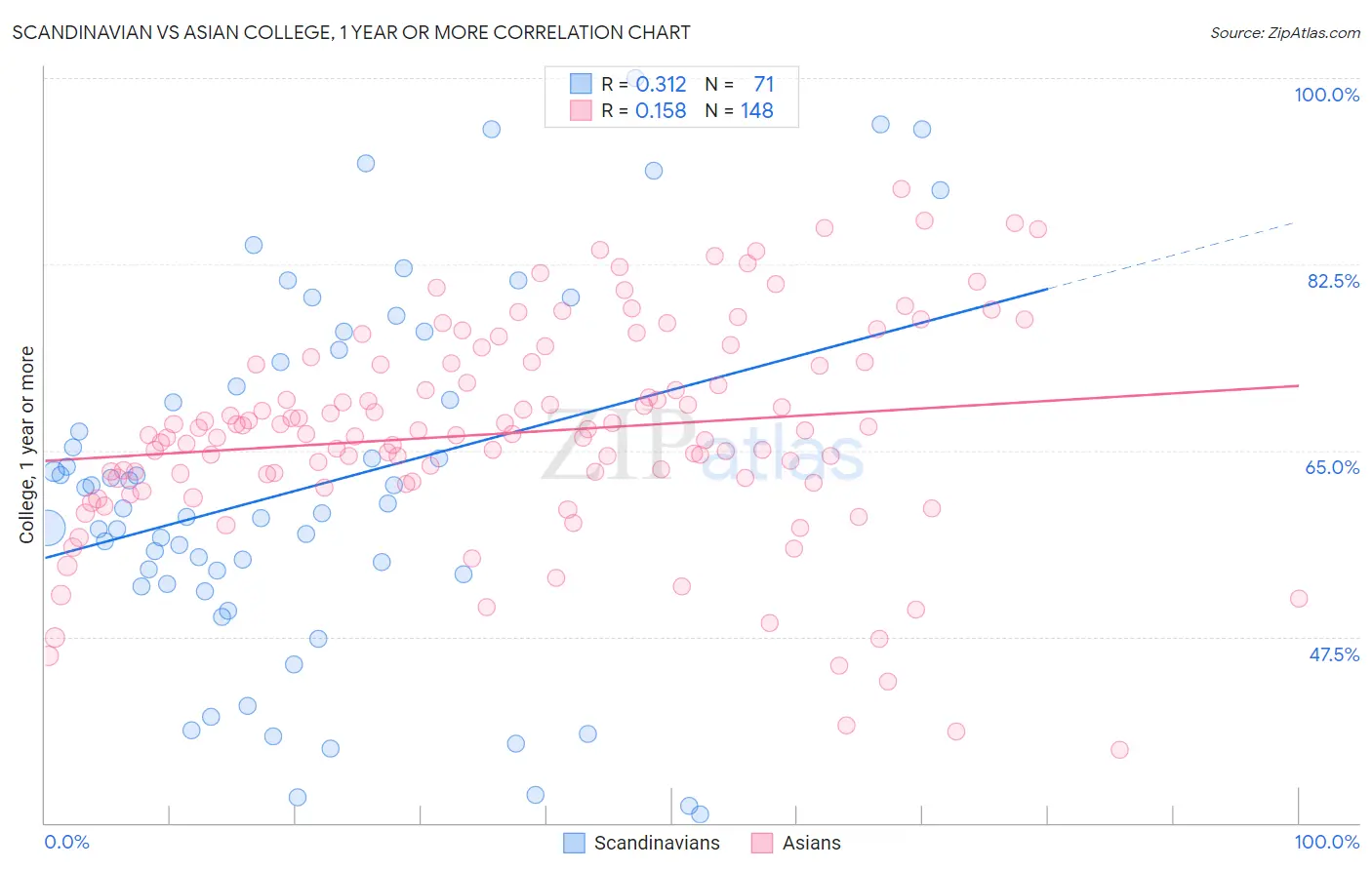Click the College, 1 year or more axis title

(x=27, y=445)
